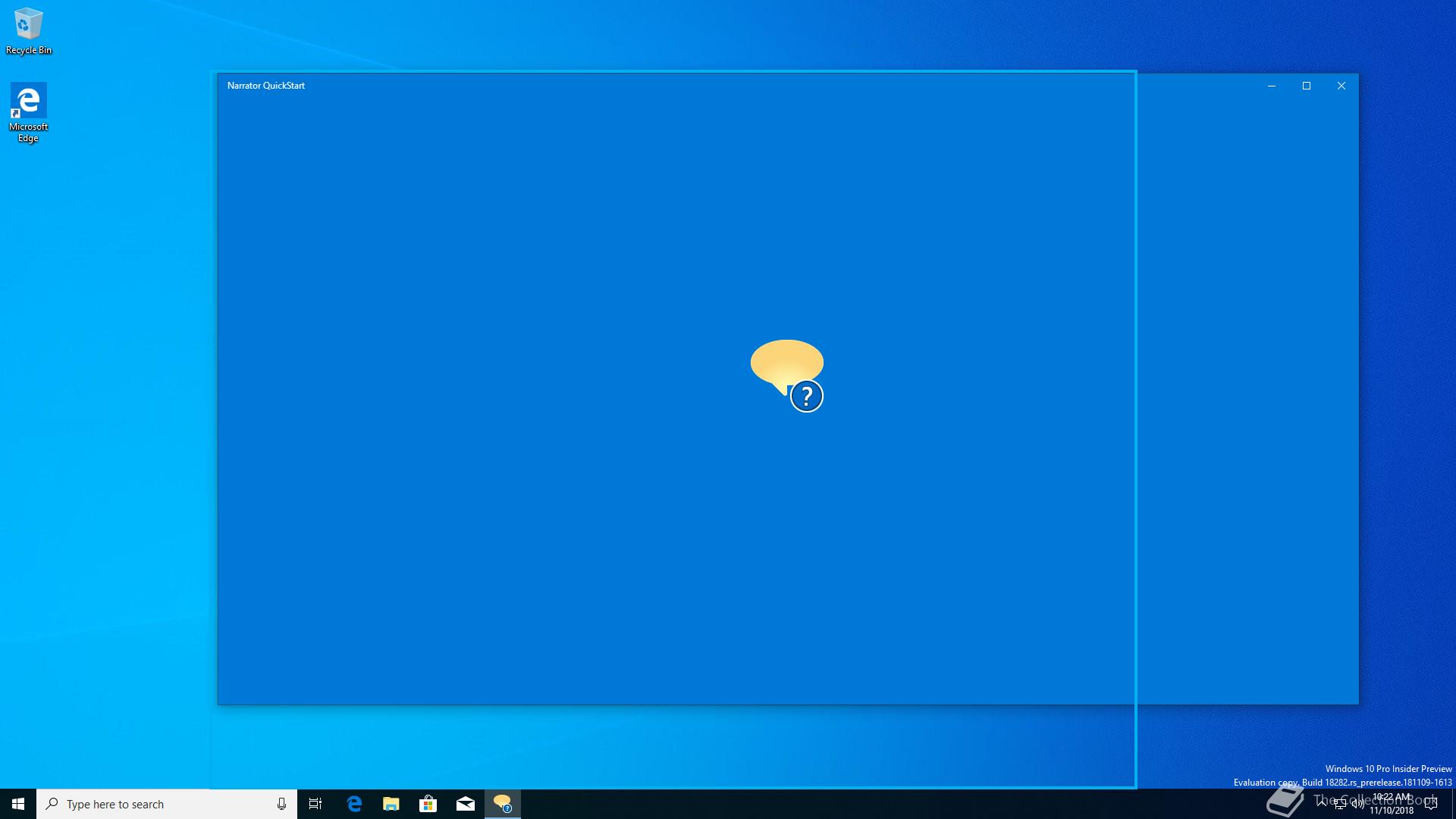Open the Mail app from the taskbar

pos(465,804)
